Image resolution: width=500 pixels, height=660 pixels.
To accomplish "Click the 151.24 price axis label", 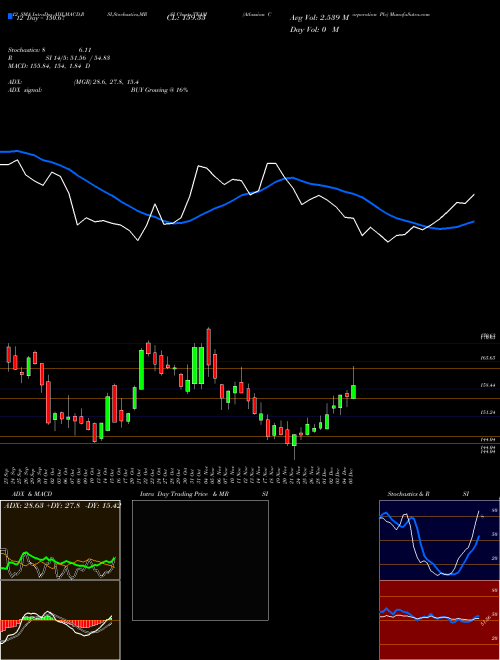I will [488, 412].
